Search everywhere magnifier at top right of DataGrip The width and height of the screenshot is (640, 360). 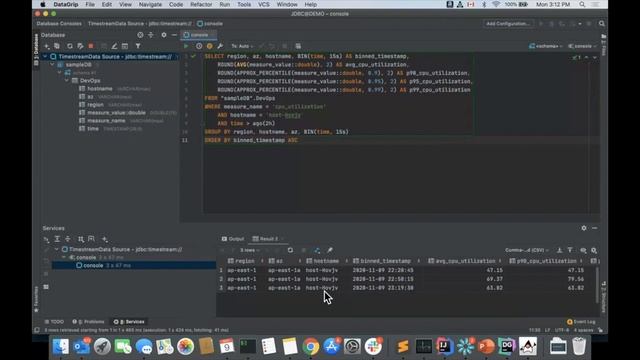[602, 24]
